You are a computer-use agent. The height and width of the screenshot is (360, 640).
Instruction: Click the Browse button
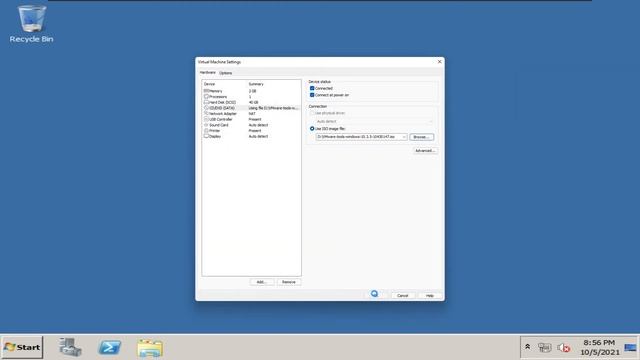point(422,137)
